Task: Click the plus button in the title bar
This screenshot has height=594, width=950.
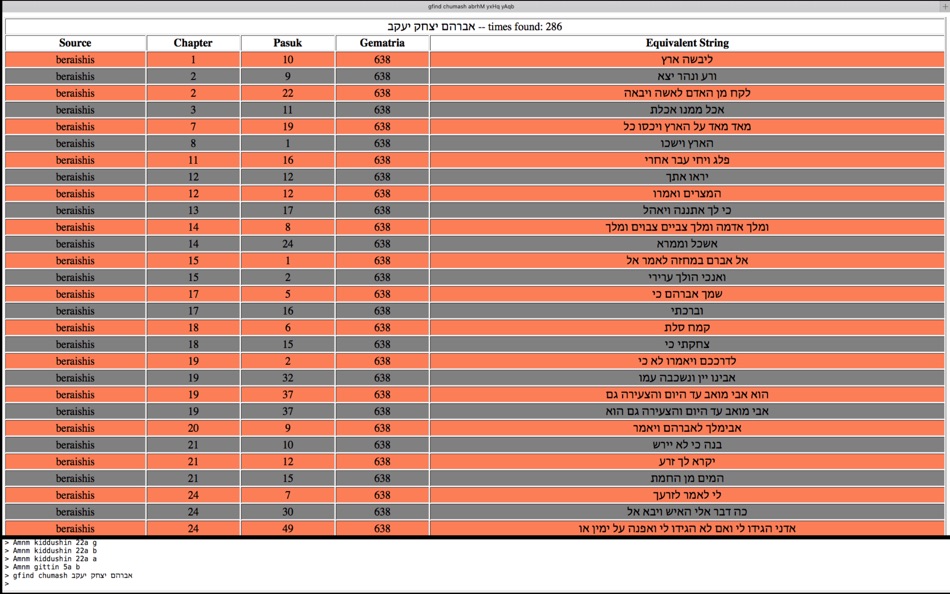Action: point(945,6)
